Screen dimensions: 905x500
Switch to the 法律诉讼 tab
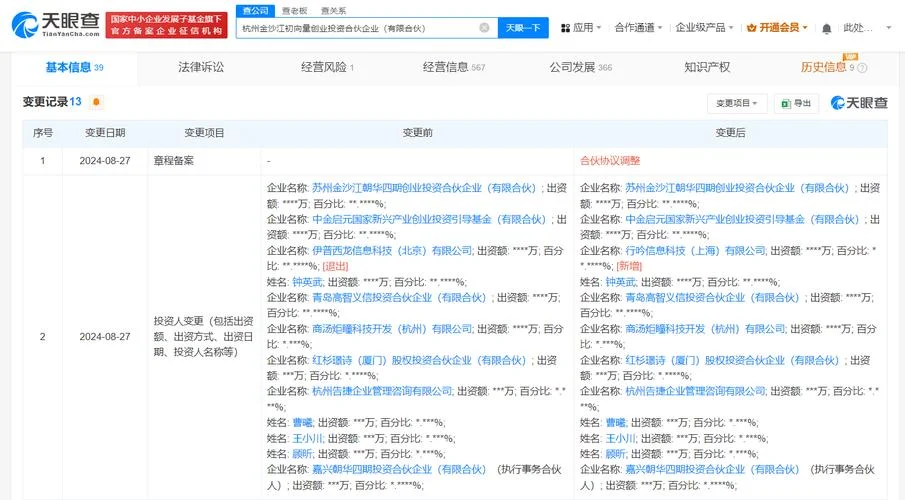click(201, 68)
